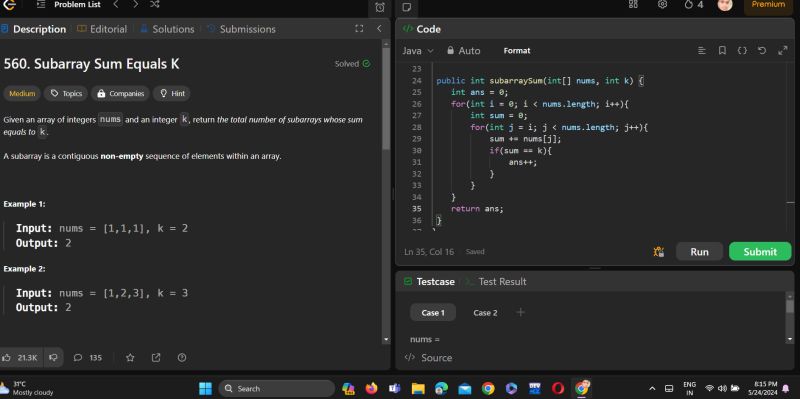Viewport: 800px width, 399px height.
Task: Open the Windows Start menu
Action: click(x=205, y=389)
